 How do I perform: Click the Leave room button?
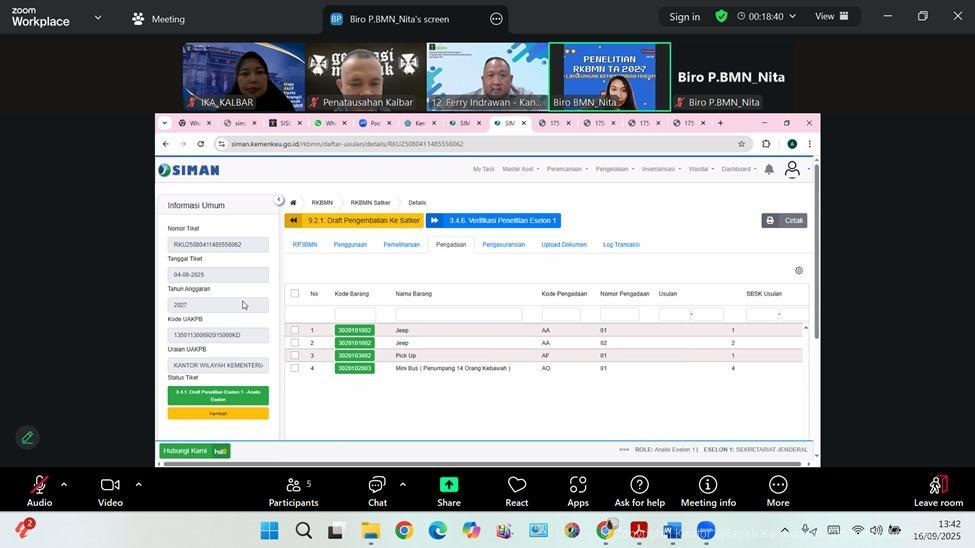coord(938,490)
